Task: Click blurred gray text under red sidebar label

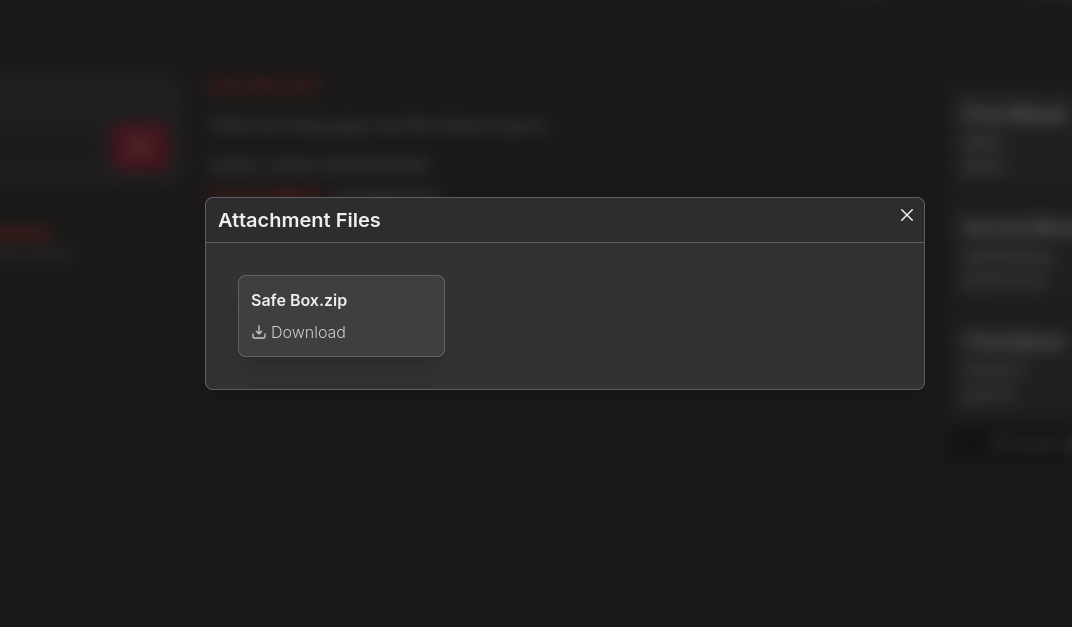Action: [38, 254]
